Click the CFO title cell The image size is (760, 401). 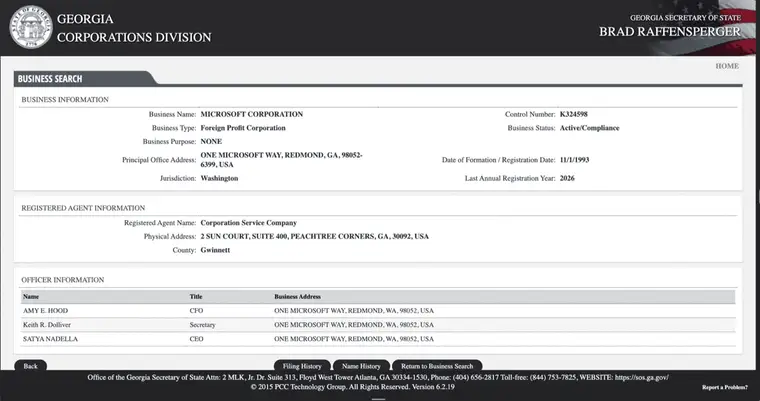coord(196,311)
